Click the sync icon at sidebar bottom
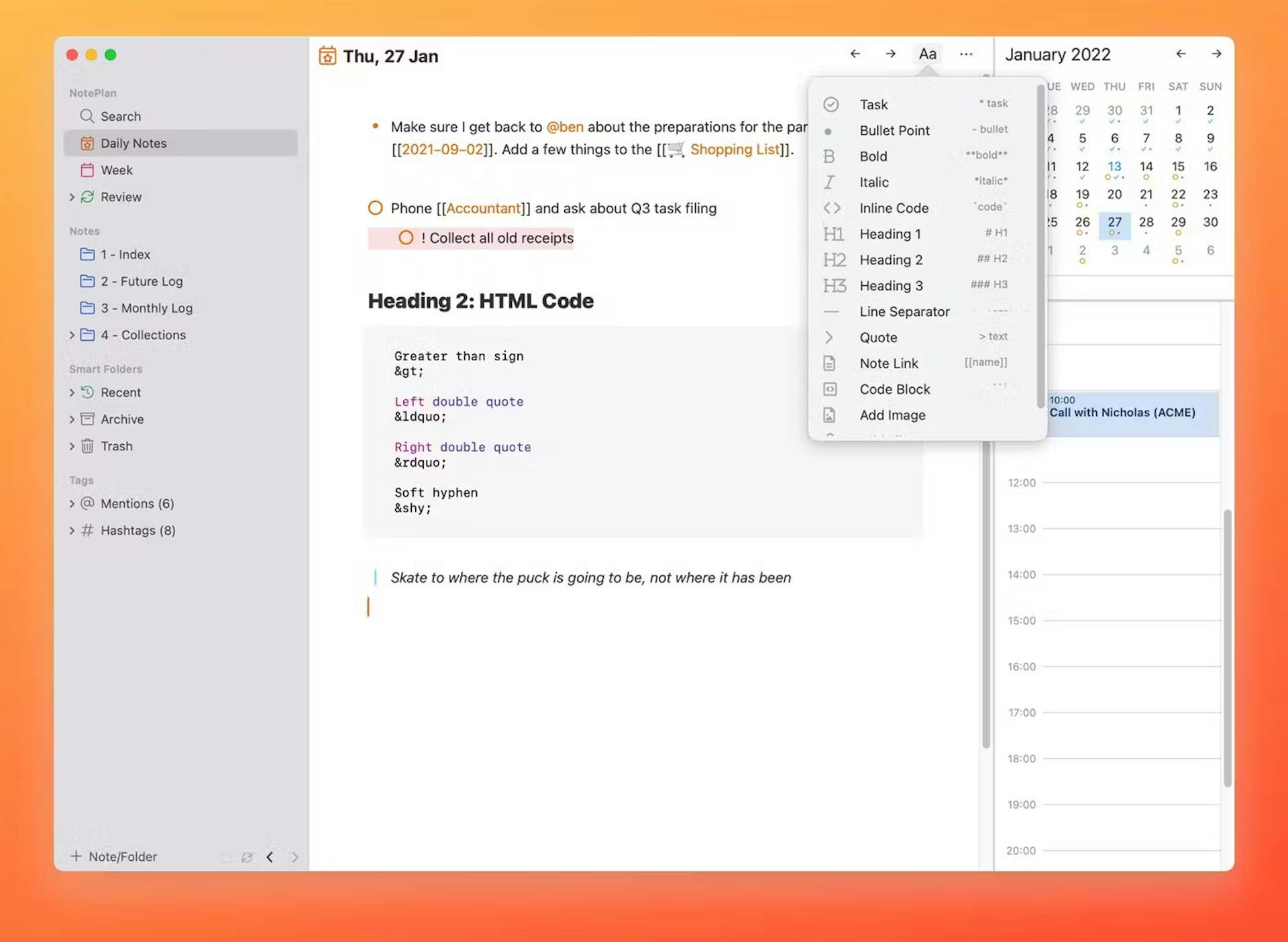 (x=247, y=857)
